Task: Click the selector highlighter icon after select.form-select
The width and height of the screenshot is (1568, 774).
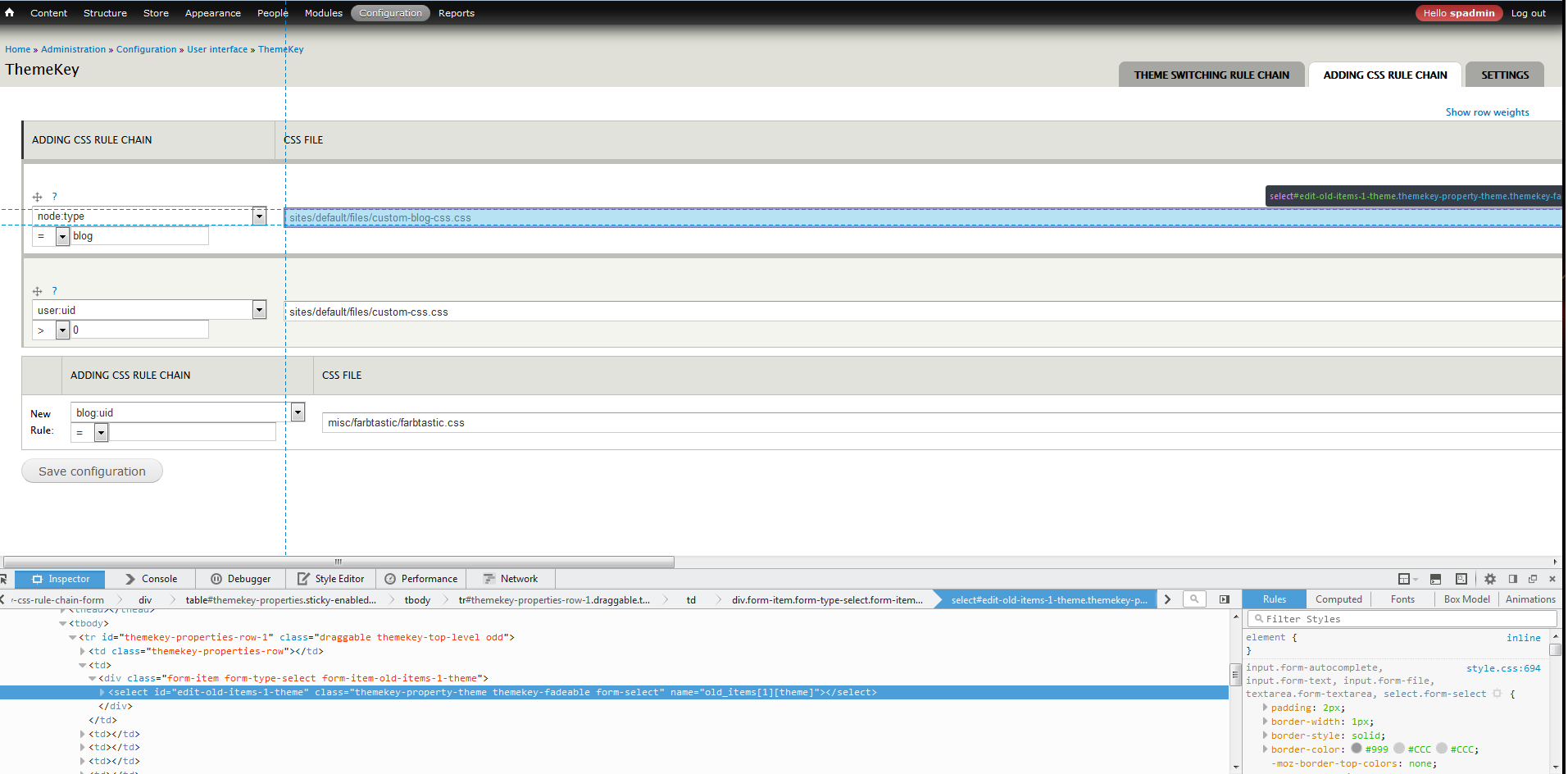Action: click(x=1497, y=694)
